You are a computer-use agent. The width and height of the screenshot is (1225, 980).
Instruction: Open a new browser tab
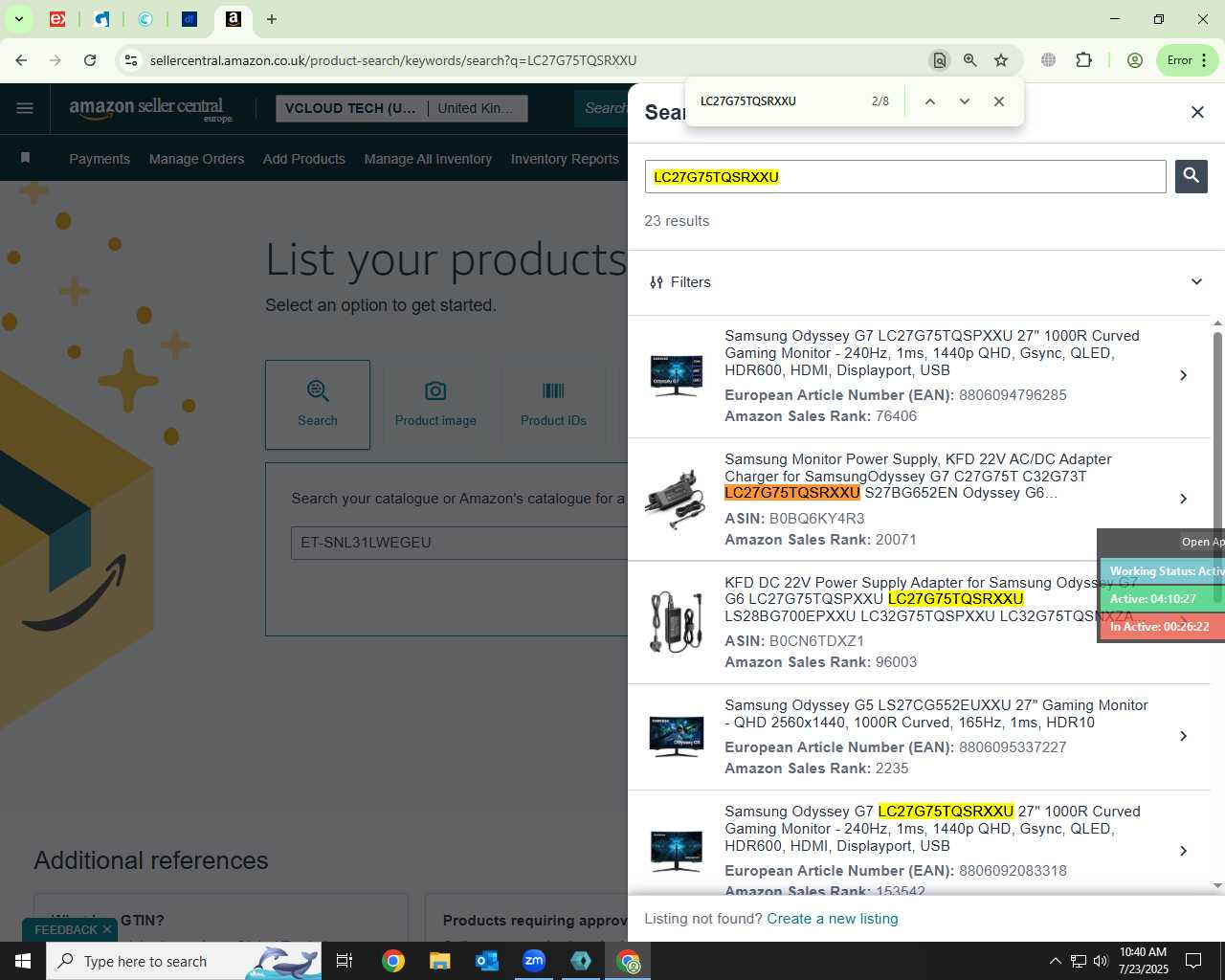point(272,19)
